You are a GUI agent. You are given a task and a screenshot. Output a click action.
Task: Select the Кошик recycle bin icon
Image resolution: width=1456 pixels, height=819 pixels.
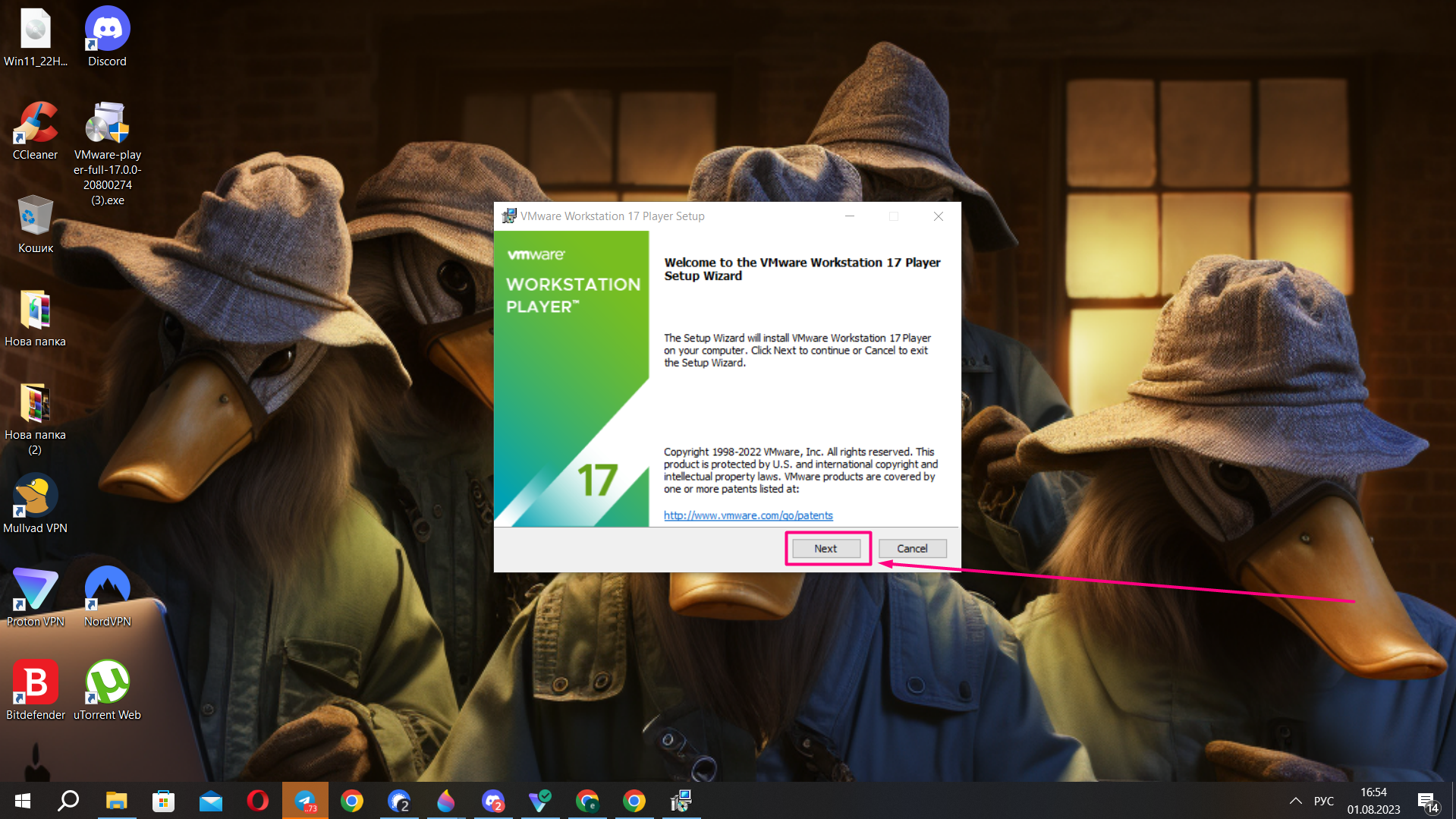35,225
